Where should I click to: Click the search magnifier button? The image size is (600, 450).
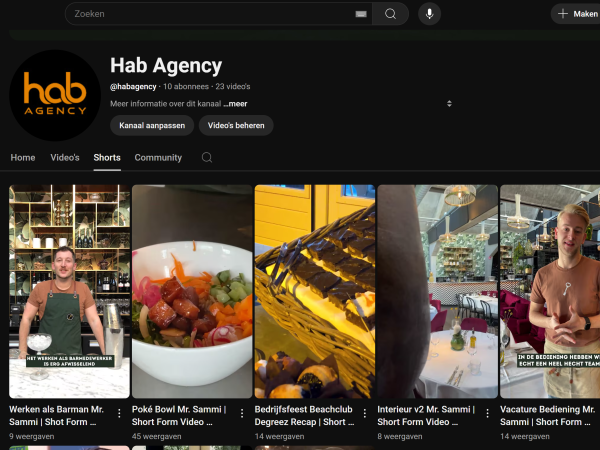[x=390, y=14]
